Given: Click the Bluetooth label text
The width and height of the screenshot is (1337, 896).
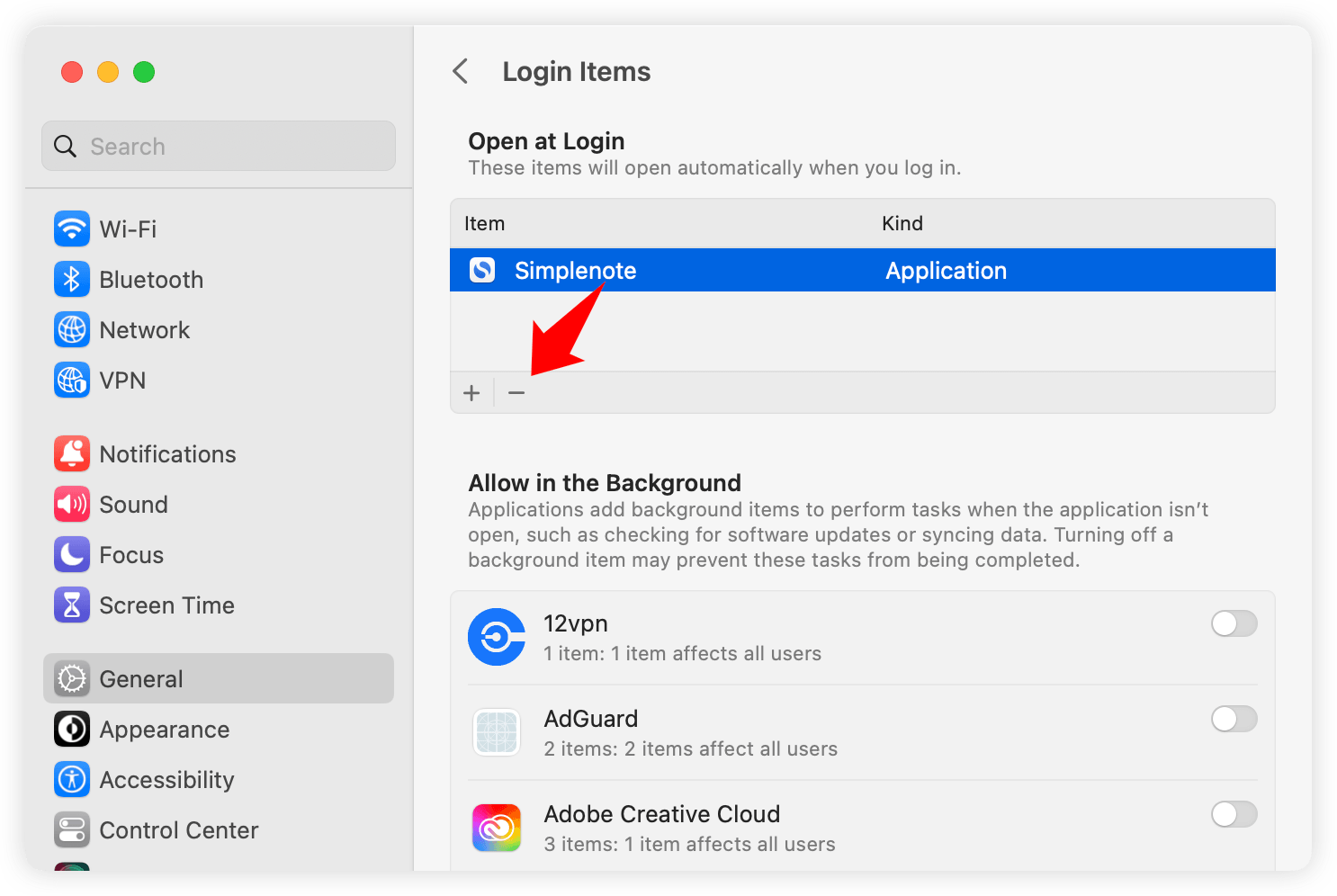Looking at the screenshot, I should click(x=151, y=280).
